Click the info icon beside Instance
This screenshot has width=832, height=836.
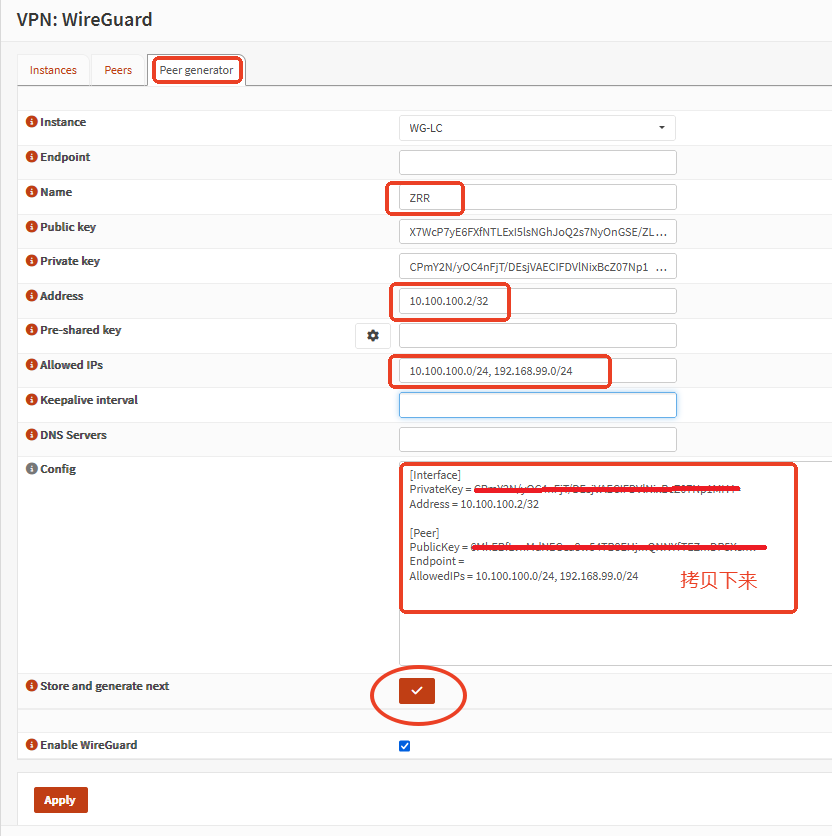32,122
